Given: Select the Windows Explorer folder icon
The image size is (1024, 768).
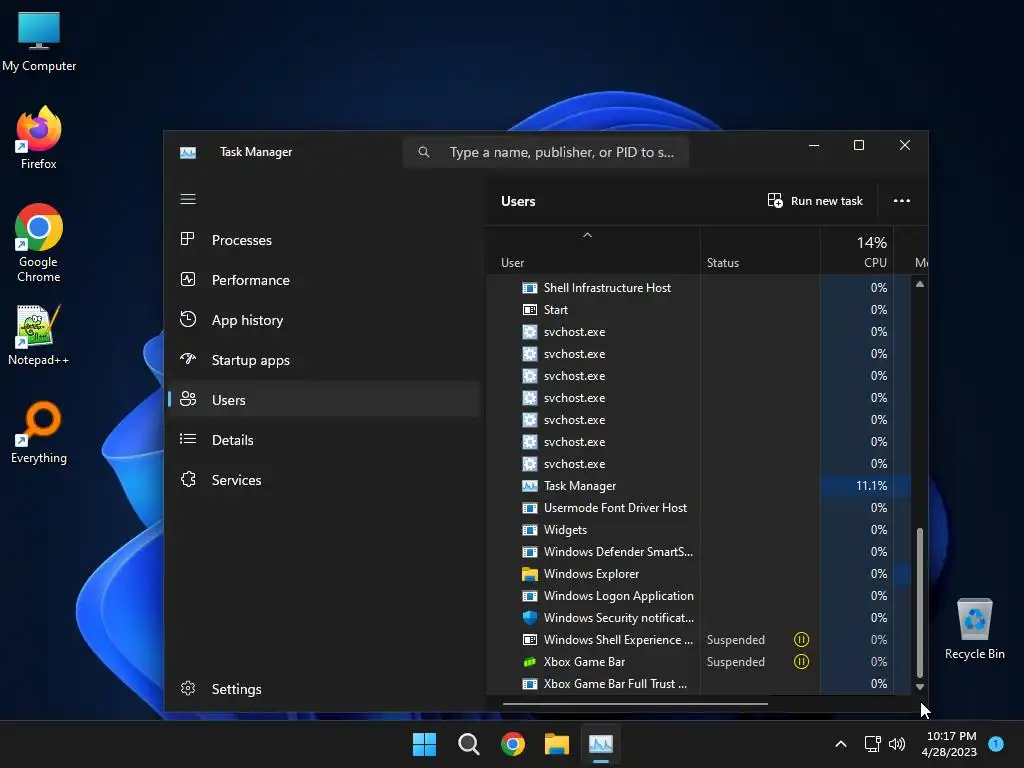Looking at the screenshot, I should (x=530, y=574).
